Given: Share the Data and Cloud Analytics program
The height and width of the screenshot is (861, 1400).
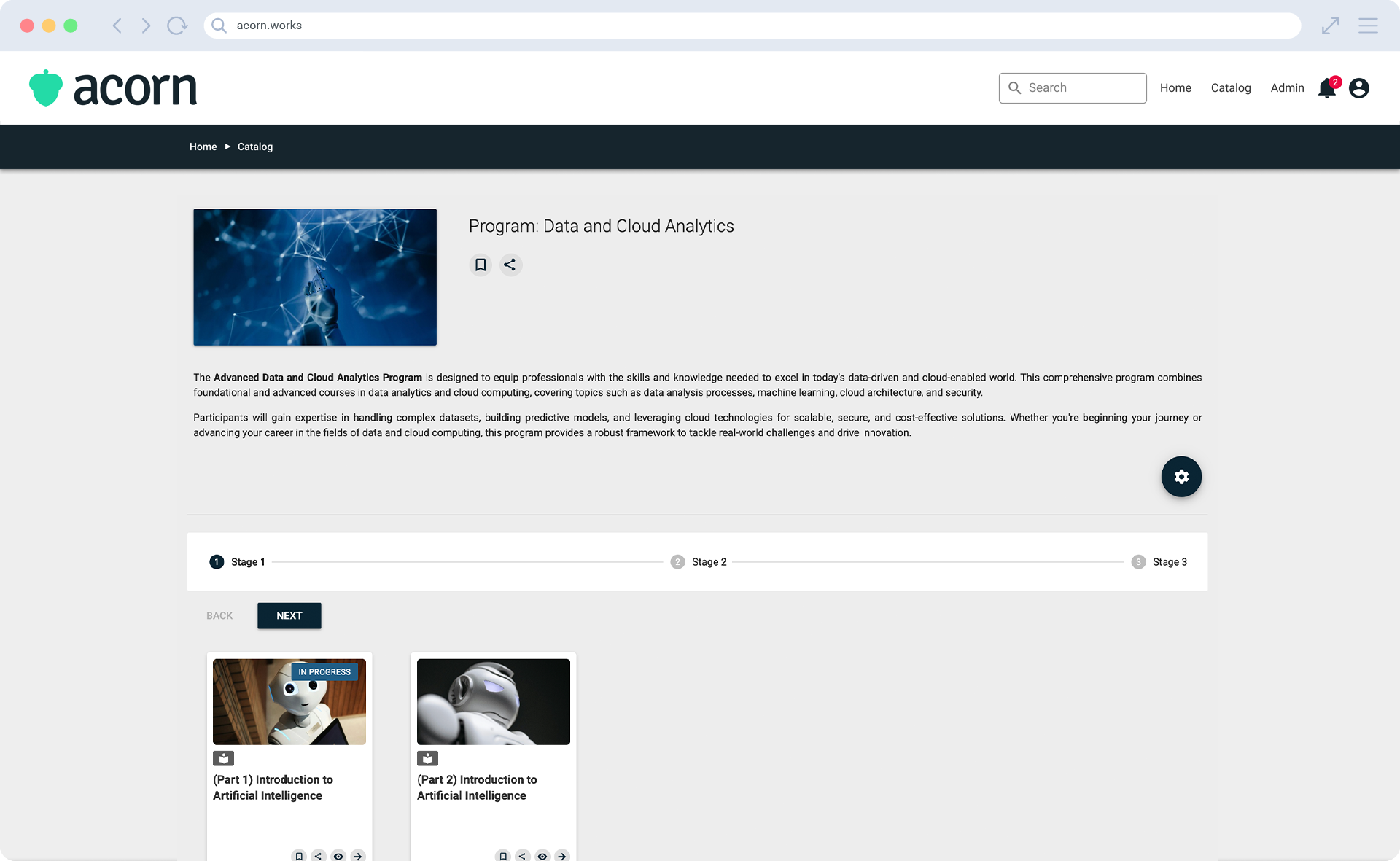Looking at the screenshot, I should (510, 265).
